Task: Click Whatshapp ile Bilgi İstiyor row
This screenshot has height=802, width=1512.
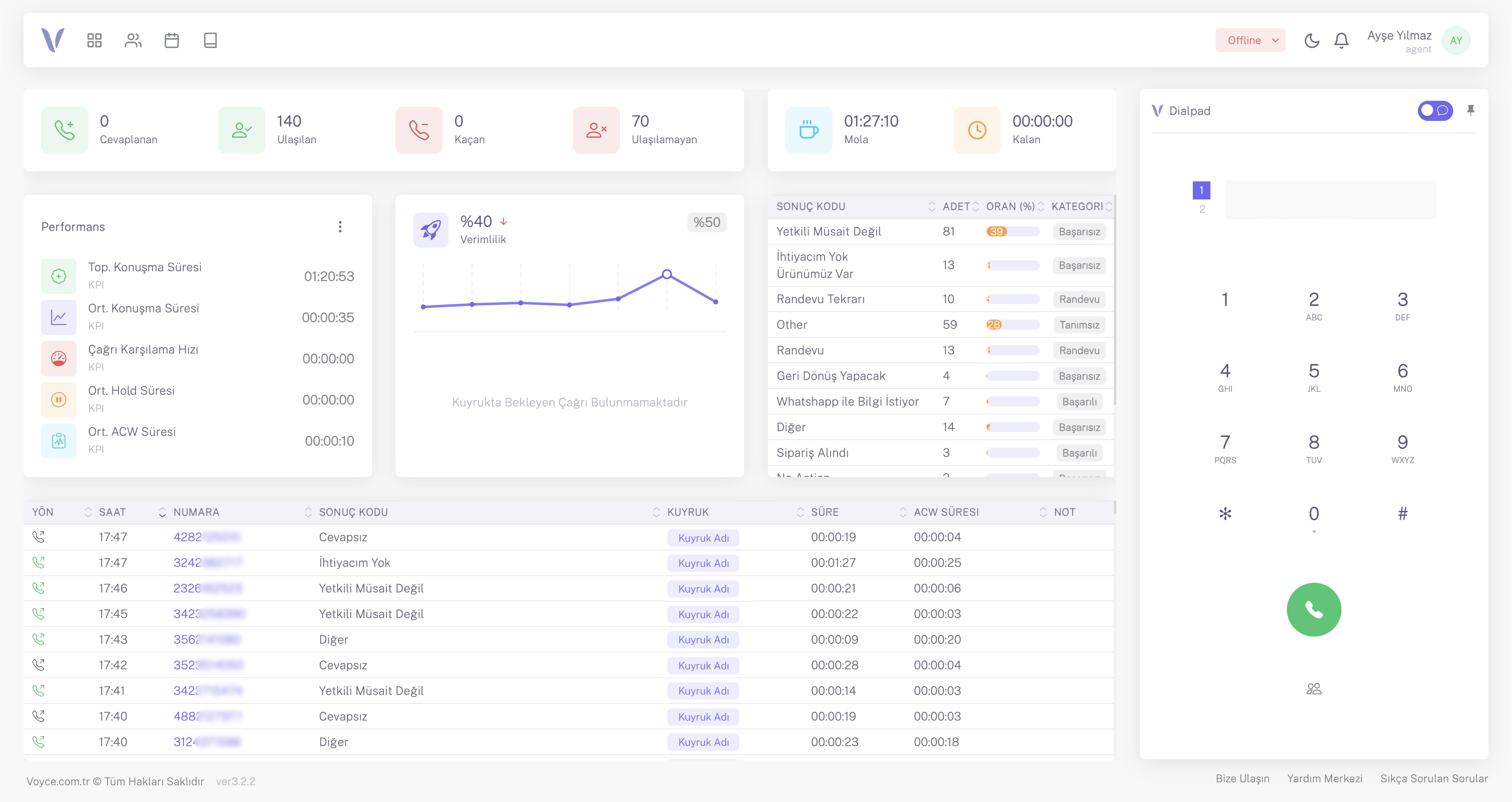Action: [x=940, y=401]
